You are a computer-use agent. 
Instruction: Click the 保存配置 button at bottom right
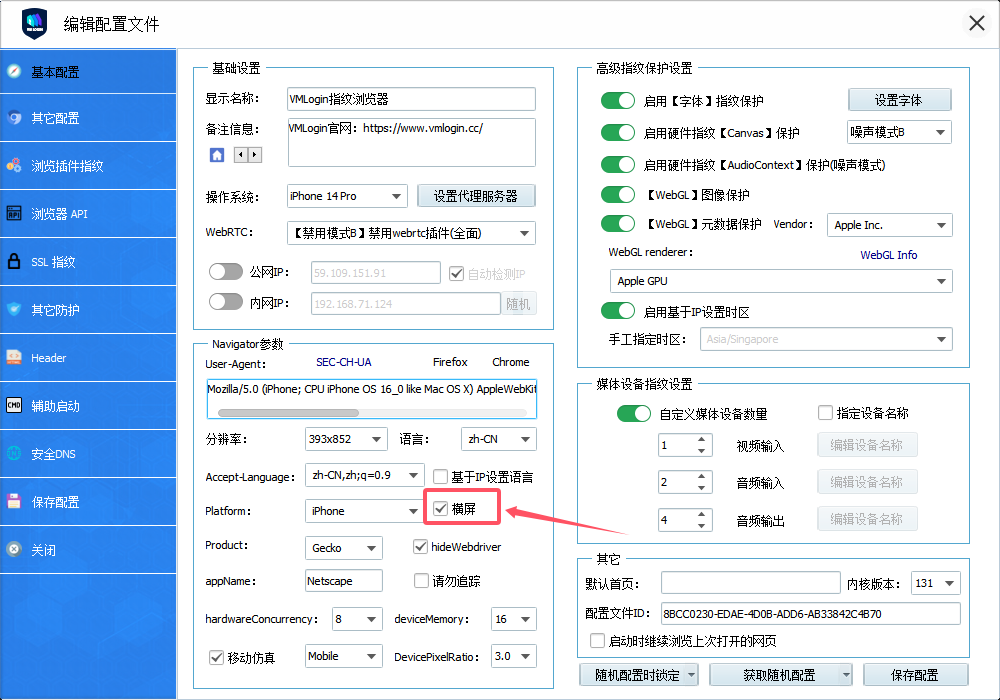pyautogui.click(x=915, y=675)
